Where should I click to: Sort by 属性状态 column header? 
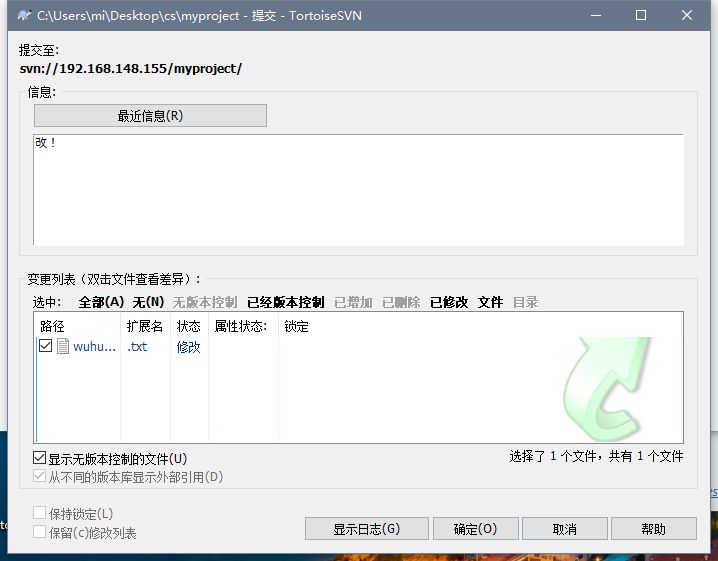tap(243, 326)
